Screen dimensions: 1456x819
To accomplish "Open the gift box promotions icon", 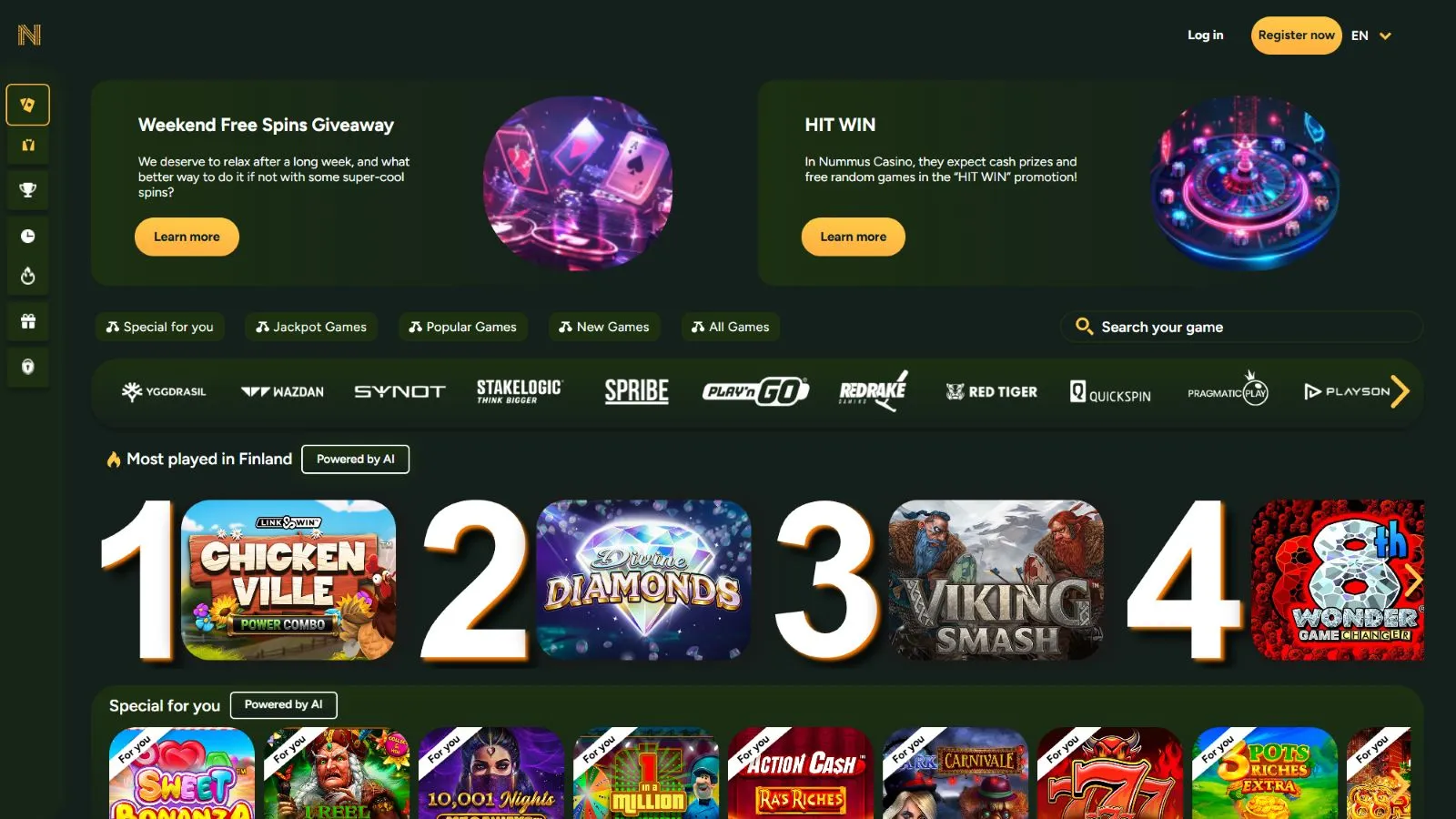I will [x=27, y=321].
